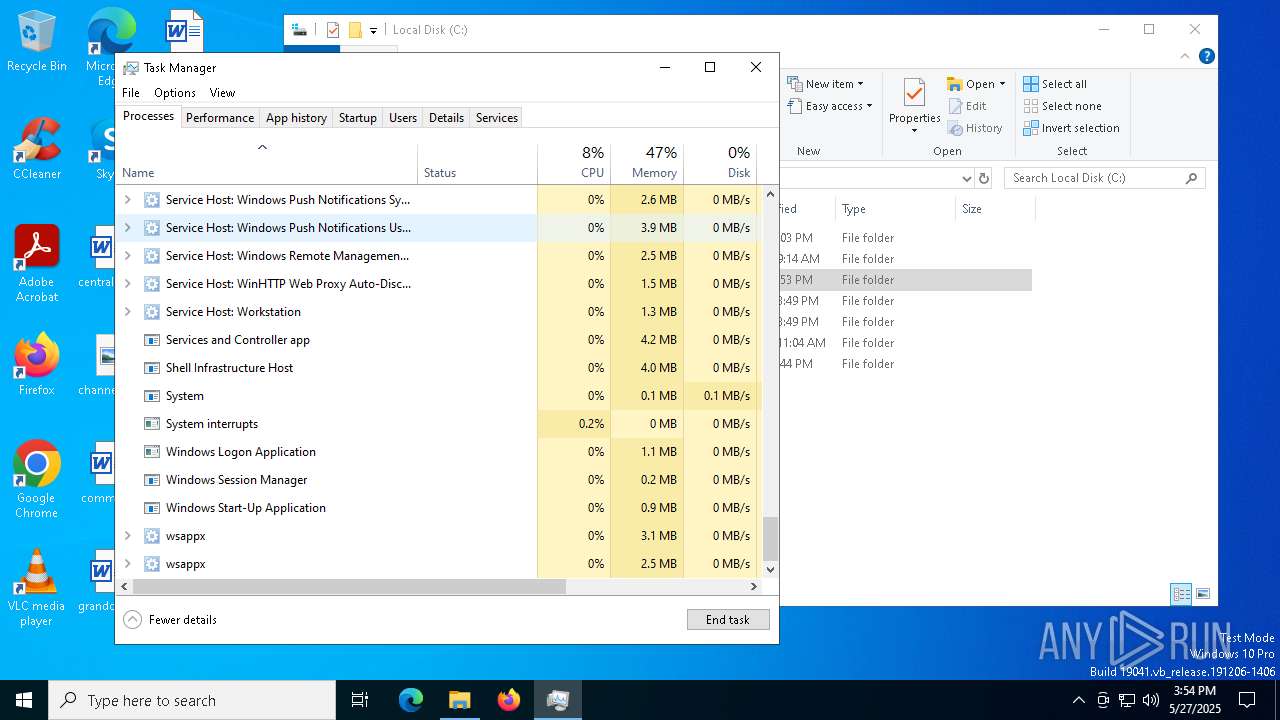Open the notification center icon

click(x=1247, y=700)
